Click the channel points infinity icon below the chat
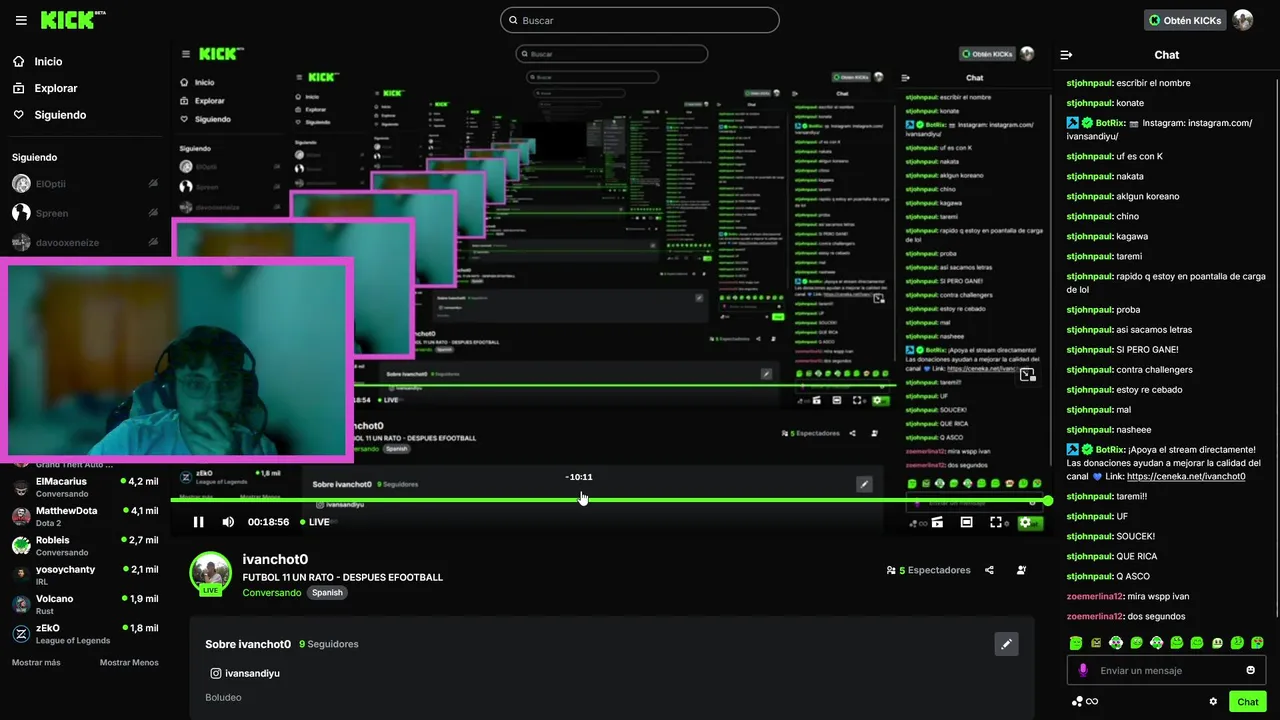The width and height of the screenshot is (1280, 720). coord(1085,701)
